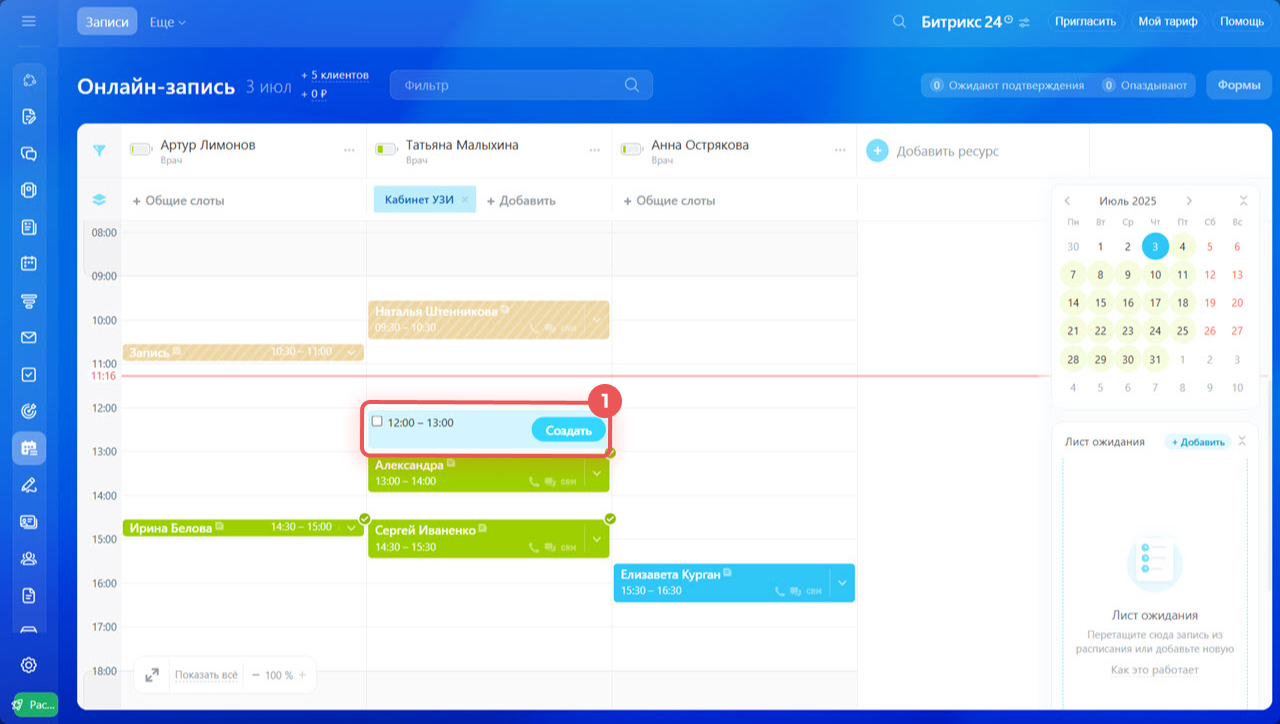Open the settings gear in sidebar
This screenshot has height=724, width=1280.
tap(29, 665)
